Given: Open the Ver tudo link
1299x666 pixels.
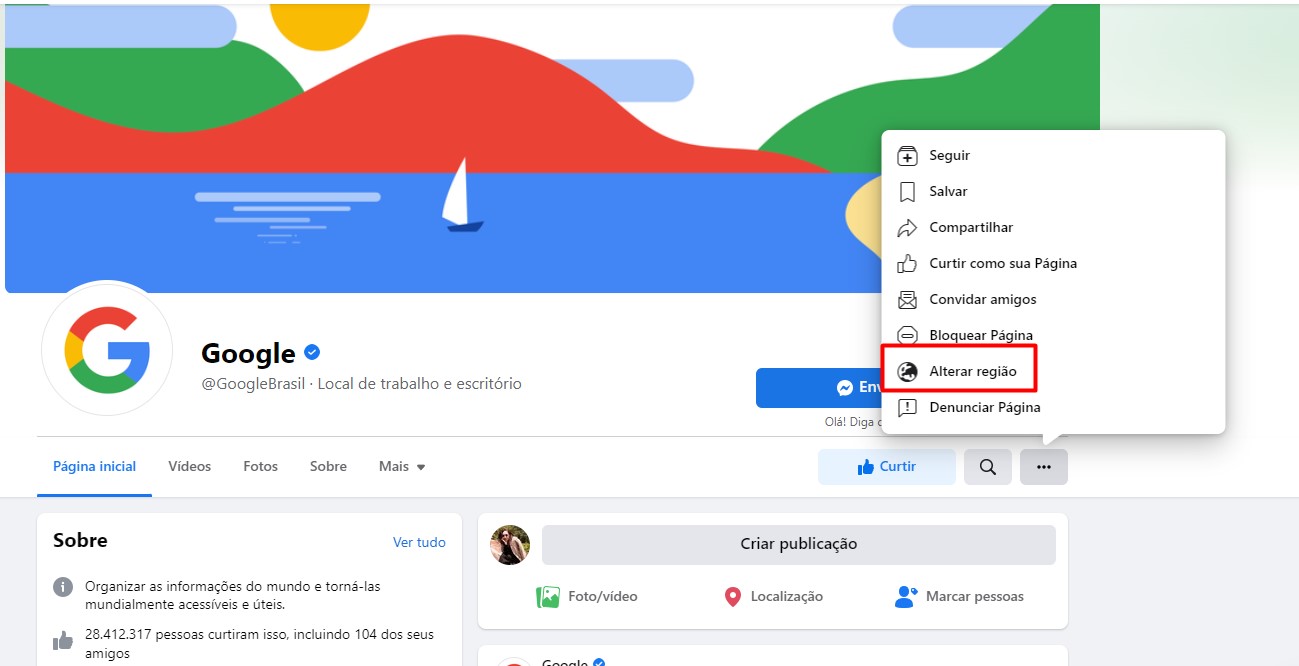Looking at the screenshot, I should click(419, 542).
